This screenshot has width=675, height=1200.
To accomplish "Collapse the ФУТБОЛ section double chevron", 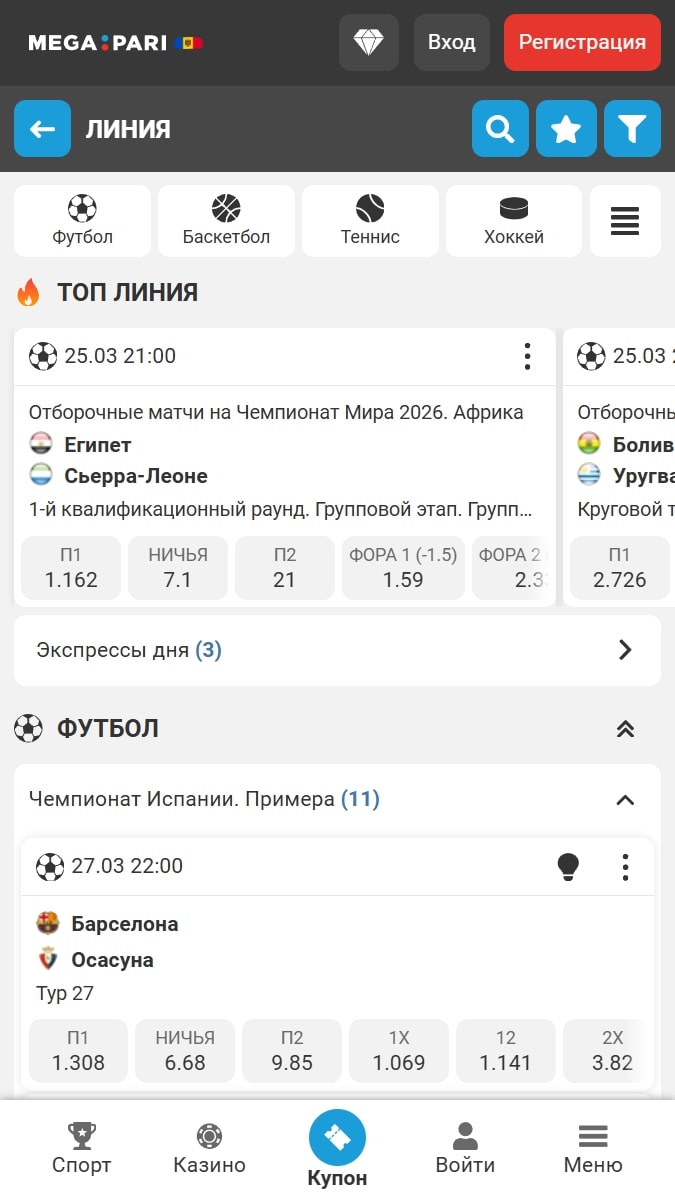I will pos(625,729).
